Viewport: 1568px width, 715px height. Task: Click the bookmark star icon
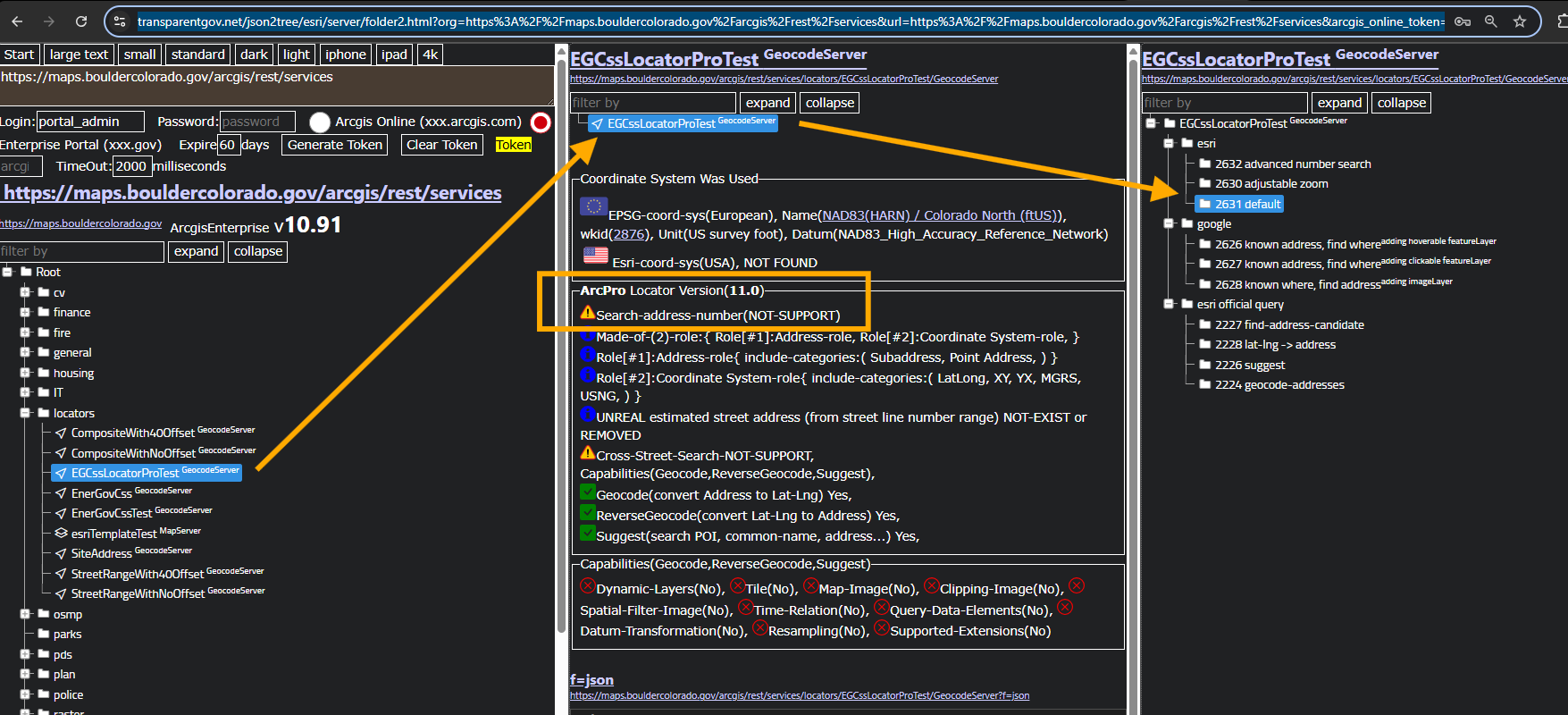click(x=1520, y=21)
